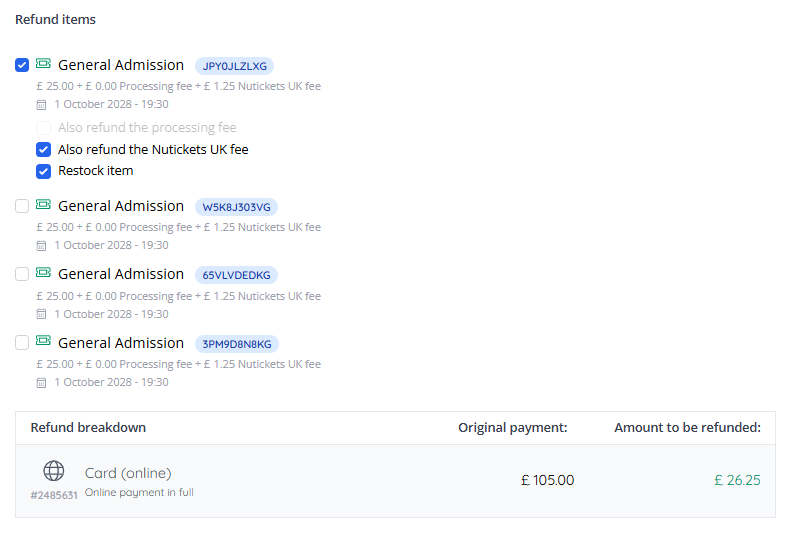This screenshot has height=534, width=787.
Task: Click the 65VLVDEDKG ticket code badge
Action: [x=236, y=275]
